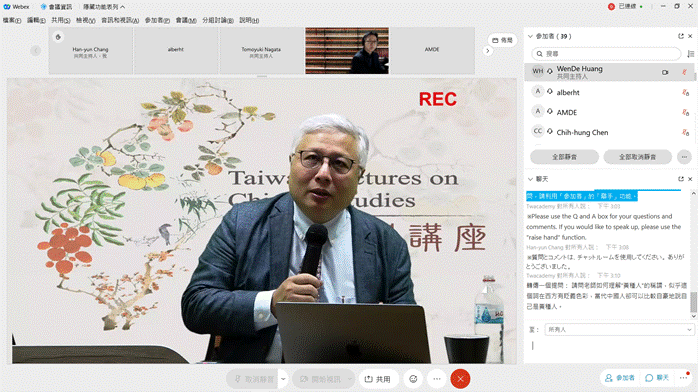The image size is (698, 392).
Task: Open the 共用(S) menu
Action: (61, 20)
